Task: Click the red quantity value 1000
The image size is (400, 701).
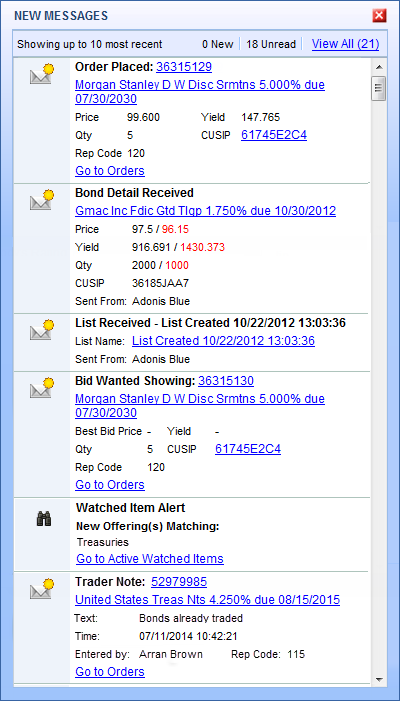Action: tap(177, 265)
